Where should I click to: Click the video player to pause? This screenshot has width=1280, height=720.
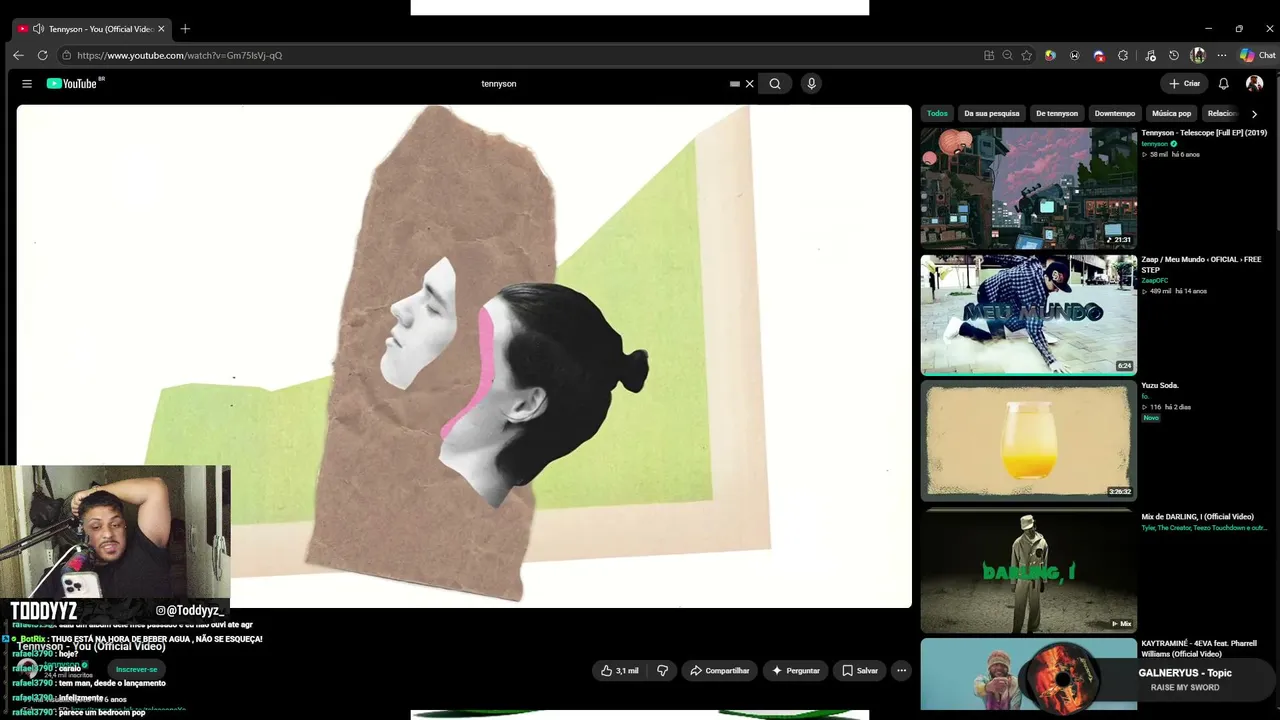click(464, 356)
